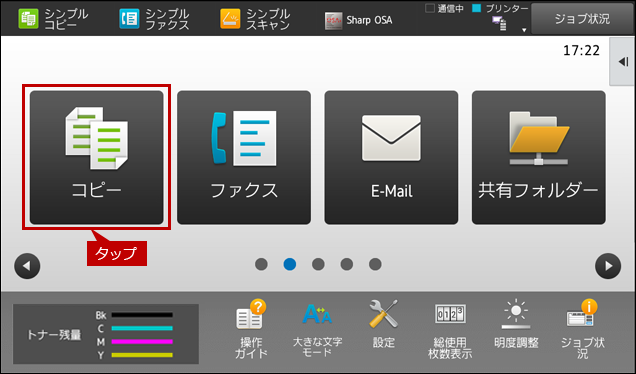Go to previous home page with left arrow
The height and width of the screenshot is (374, 636).
[27, 266]
